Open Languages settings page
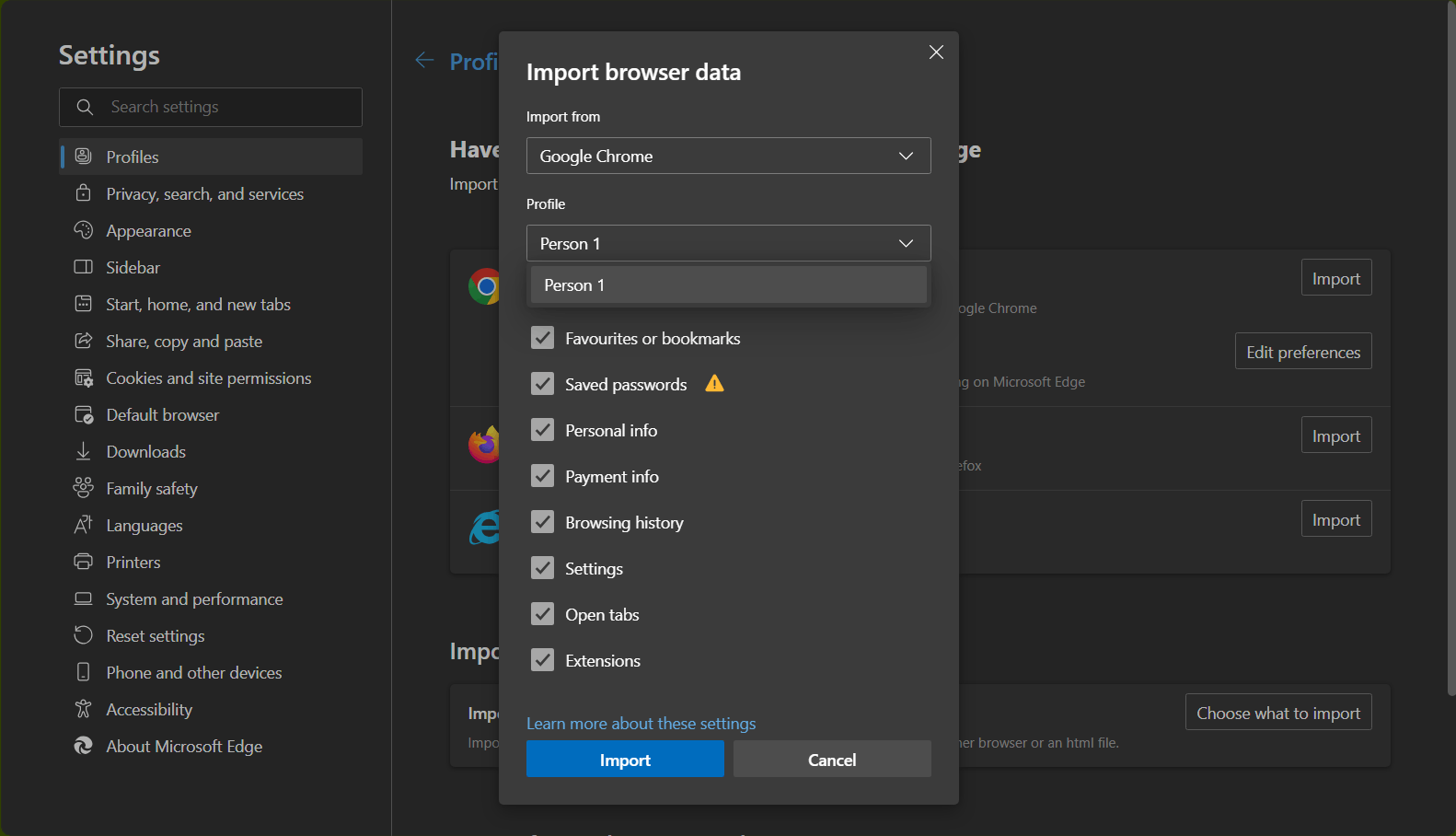This screenshot has height=836, width=1456. click(211, 525)
